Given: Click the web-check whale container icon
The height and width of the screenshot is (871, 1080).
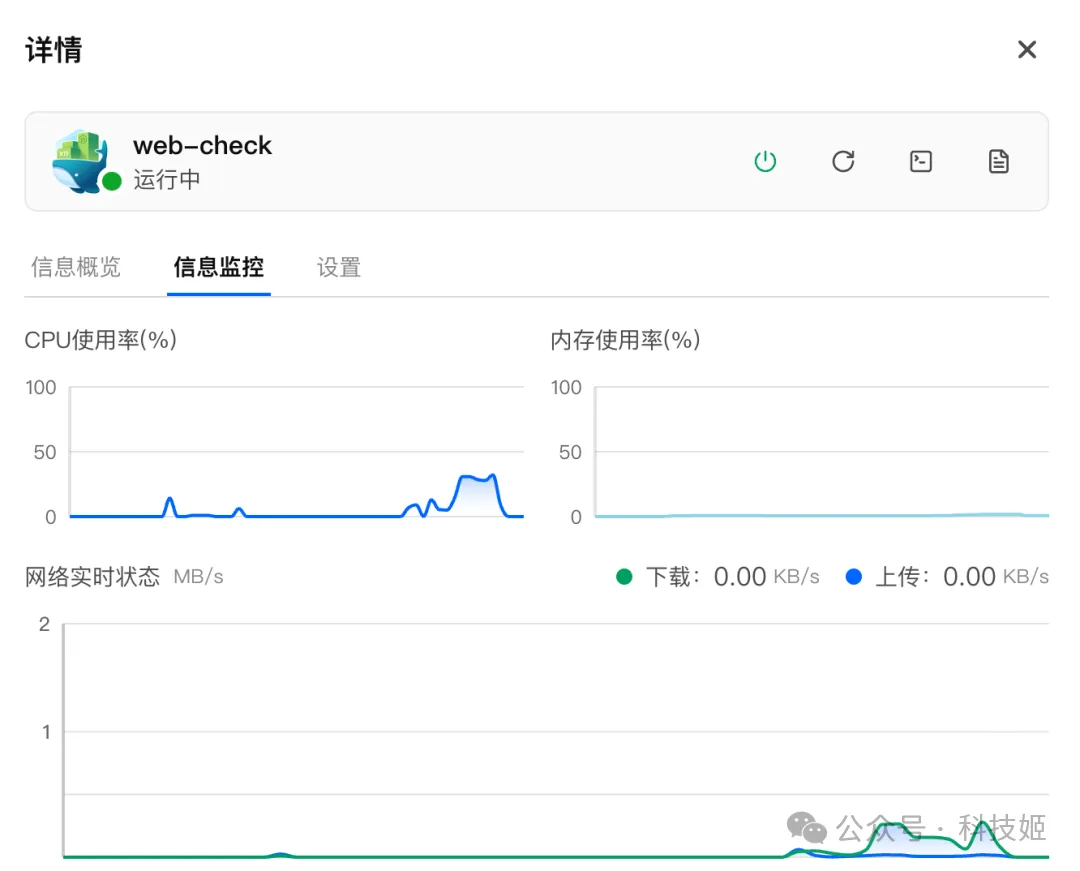Looking at the screenshot, I should (80, 160).
